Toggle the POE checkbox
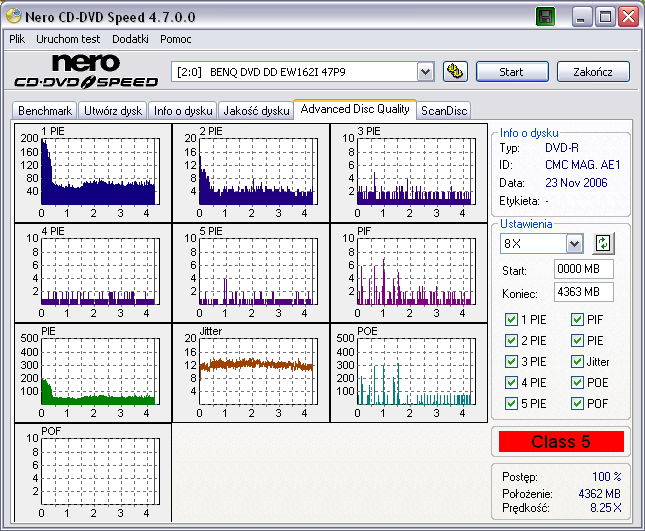Viewport: 645px width, 531px height. [578, 383]
